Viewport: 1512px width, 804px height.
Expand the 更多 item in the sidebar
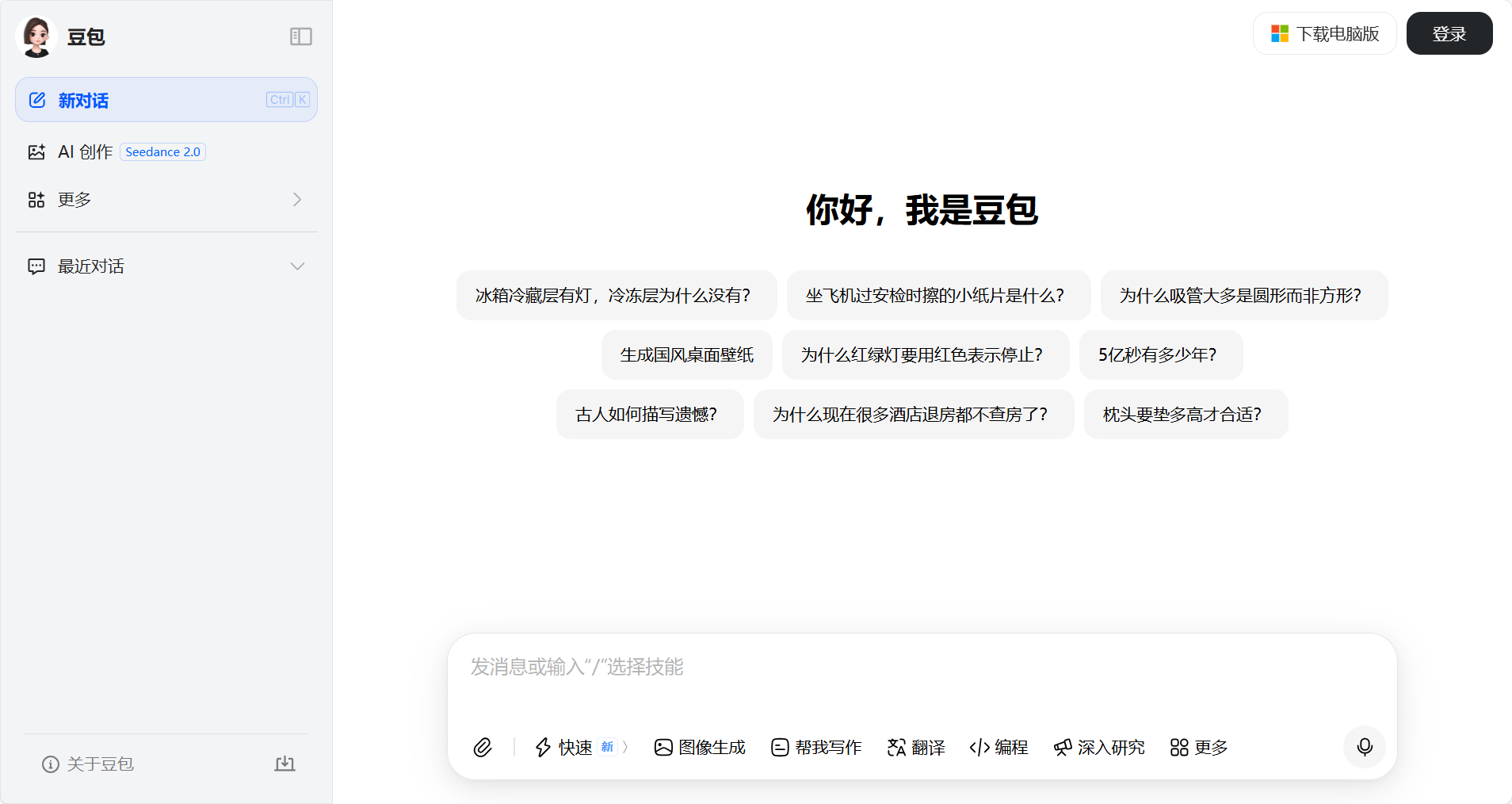point(166,199)
